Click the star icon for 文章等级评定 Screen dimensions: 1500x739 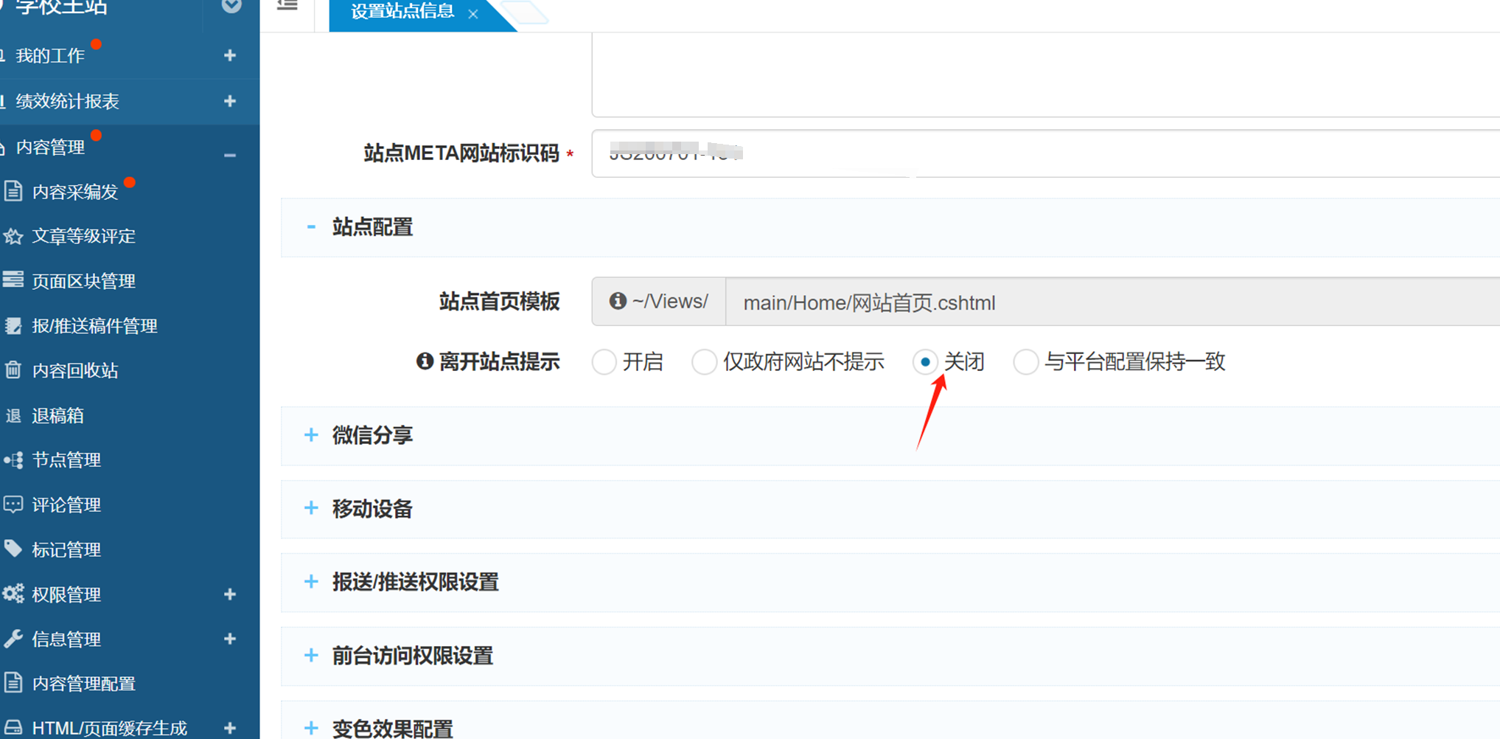[x=13, y=237]
